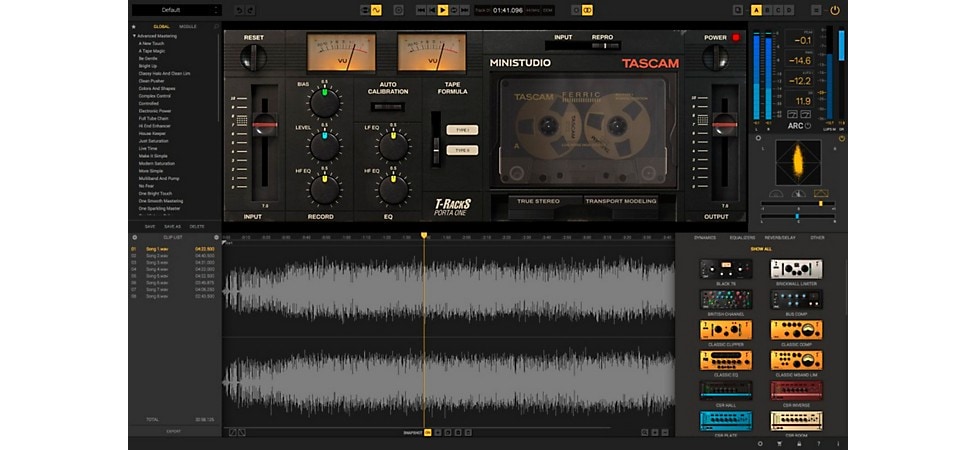
Task: Select Song 3.wav in the clip list
Action: point(172,262)
